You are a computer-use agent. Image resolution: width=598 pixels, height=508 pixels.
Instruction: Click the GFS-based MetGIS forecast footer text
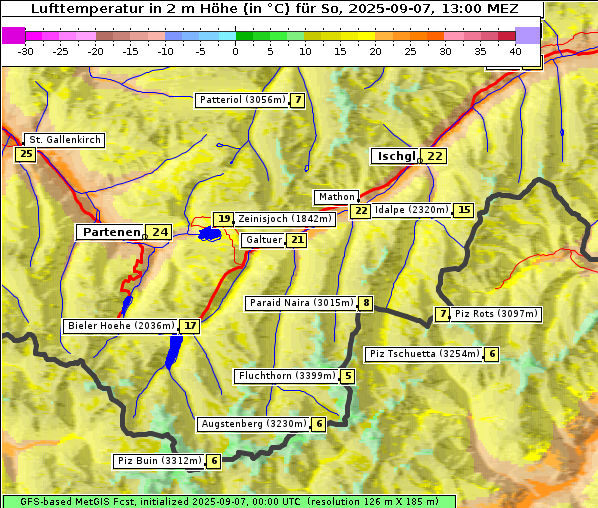point(229,502)
